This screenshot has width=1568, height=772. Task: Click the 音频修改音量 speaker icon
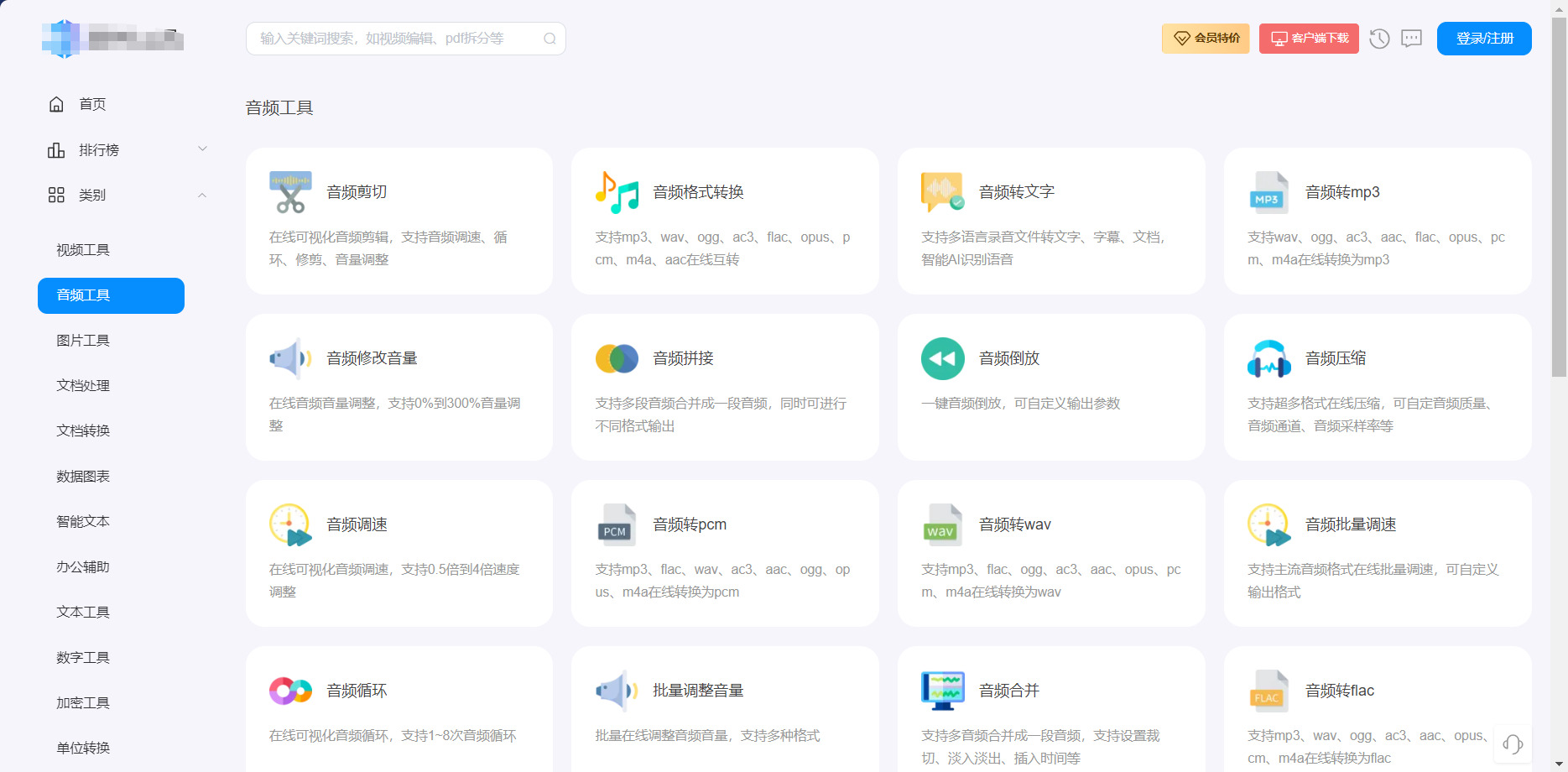coord(290,358)
